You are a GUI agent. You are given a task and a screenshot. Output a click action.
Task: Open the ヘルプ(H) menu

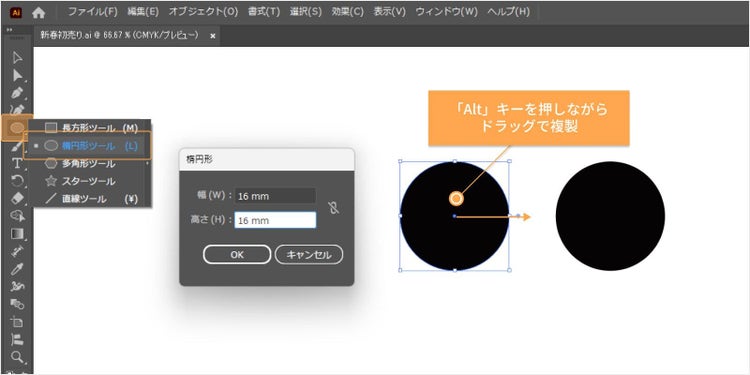[x=509, y=12]
